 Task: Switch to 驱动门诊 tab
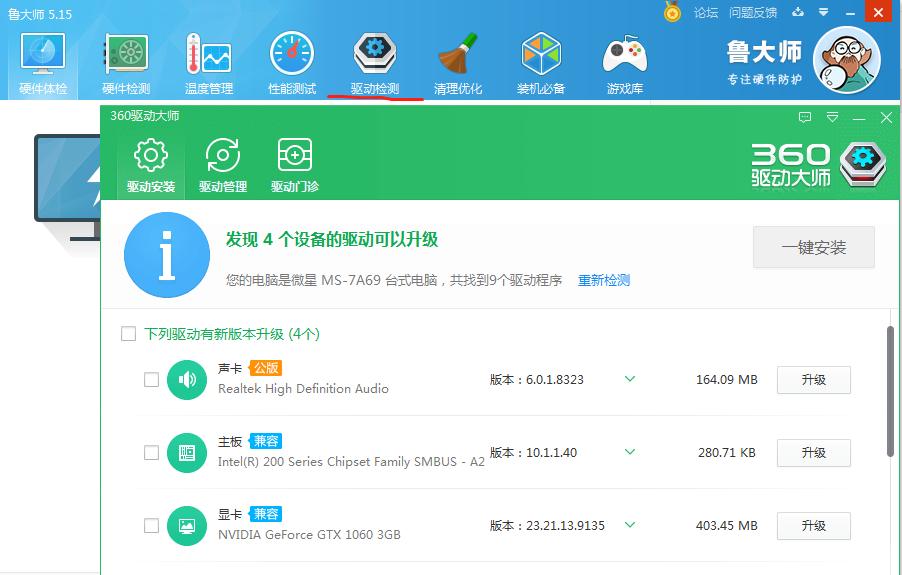295,166
